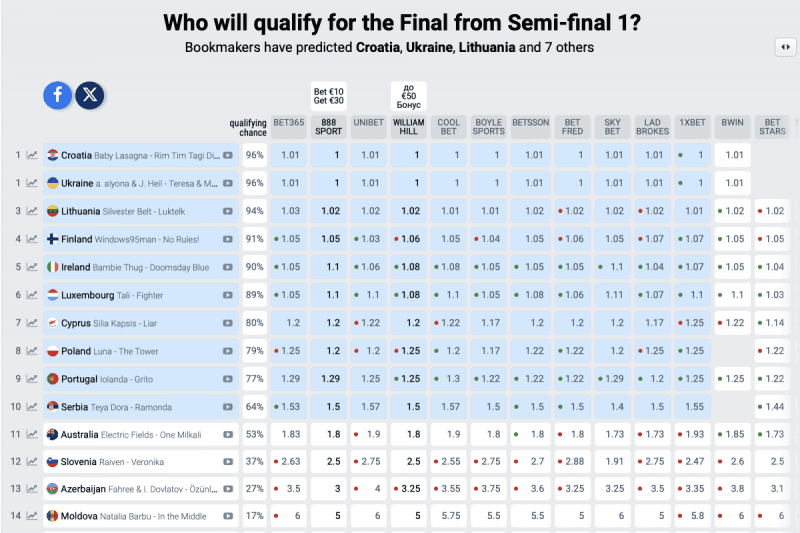Select the WILLIAM HILL column header
The width and height of the screenshot is (800, 533).
pos(409,126)
